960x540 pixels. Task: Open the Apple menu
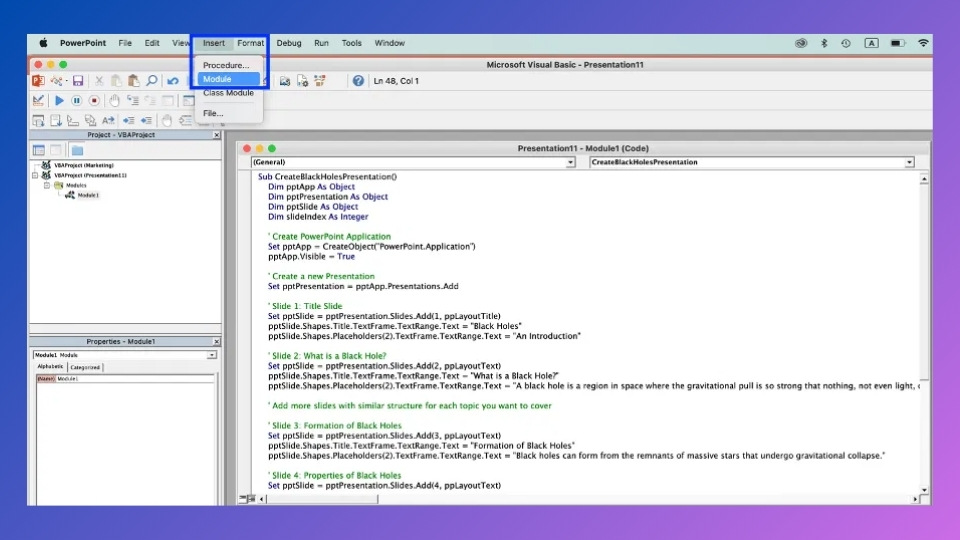click(43, 43)
